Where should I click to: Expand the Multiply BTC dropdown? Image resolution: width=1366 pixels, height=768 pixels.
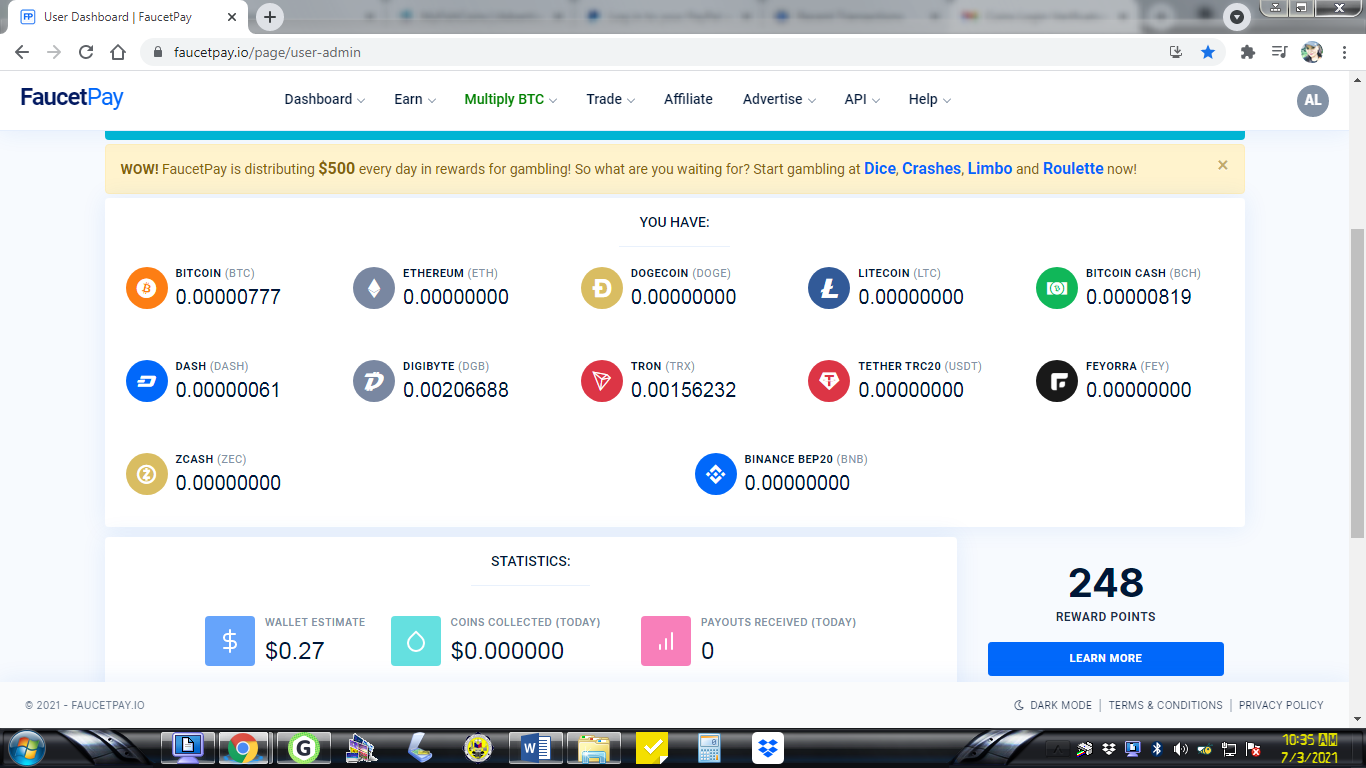511,100
